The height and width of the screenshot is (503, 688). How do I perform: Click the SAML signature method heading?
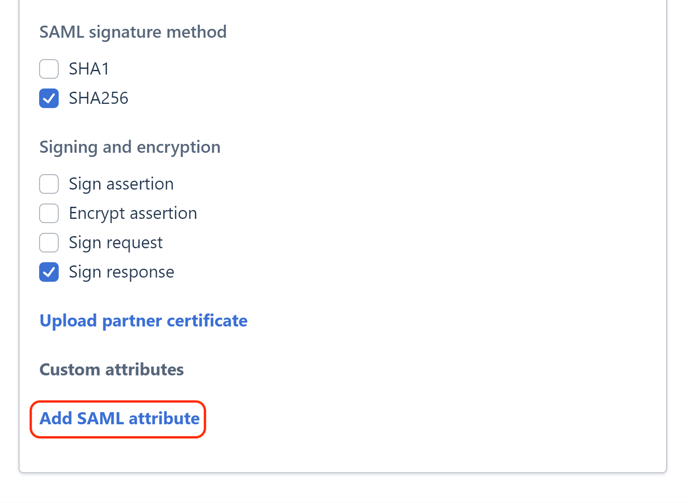[133, 32]
